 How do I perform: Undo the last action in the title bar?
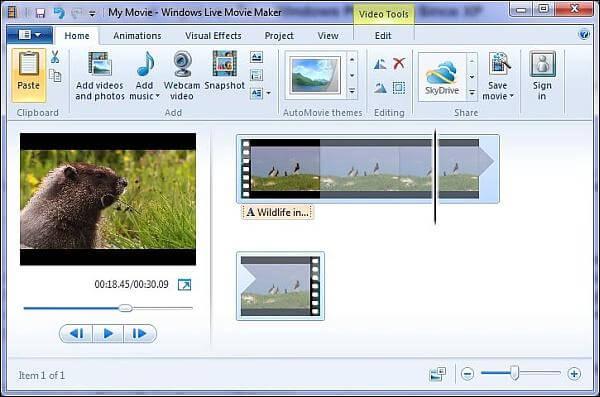click(x=59, y=13)
